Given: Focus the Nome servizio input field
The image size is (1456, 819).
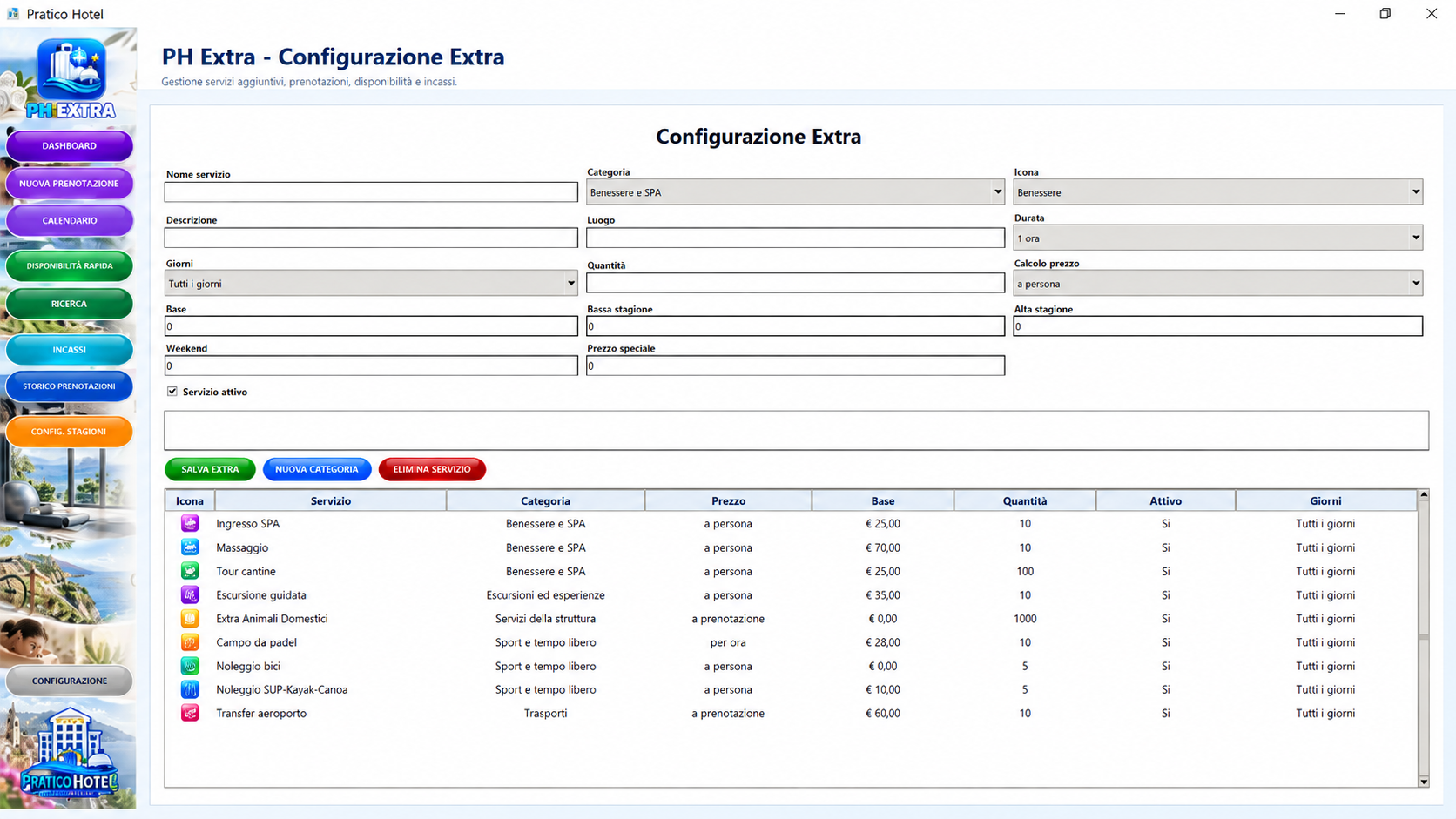Looking at the screenshot, I should [x=371, y=192].
